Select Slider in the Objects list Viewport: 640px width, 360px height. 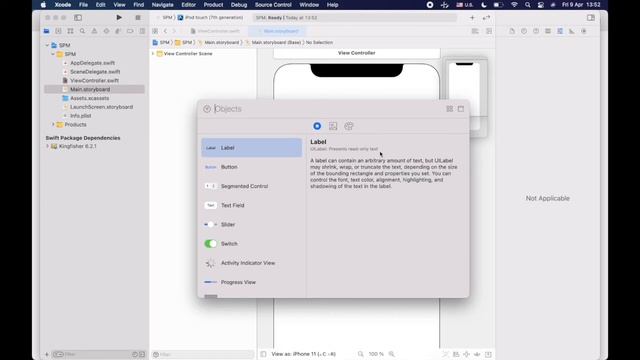coord(252,224)
